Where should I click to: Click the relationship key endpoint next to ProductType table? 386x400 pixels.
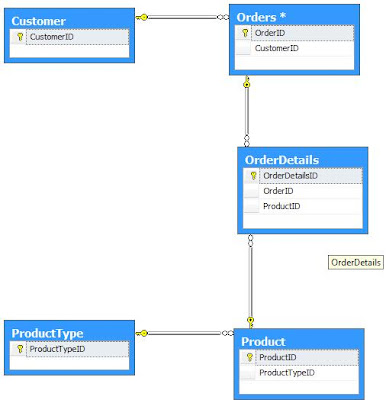tap(142, 333)
